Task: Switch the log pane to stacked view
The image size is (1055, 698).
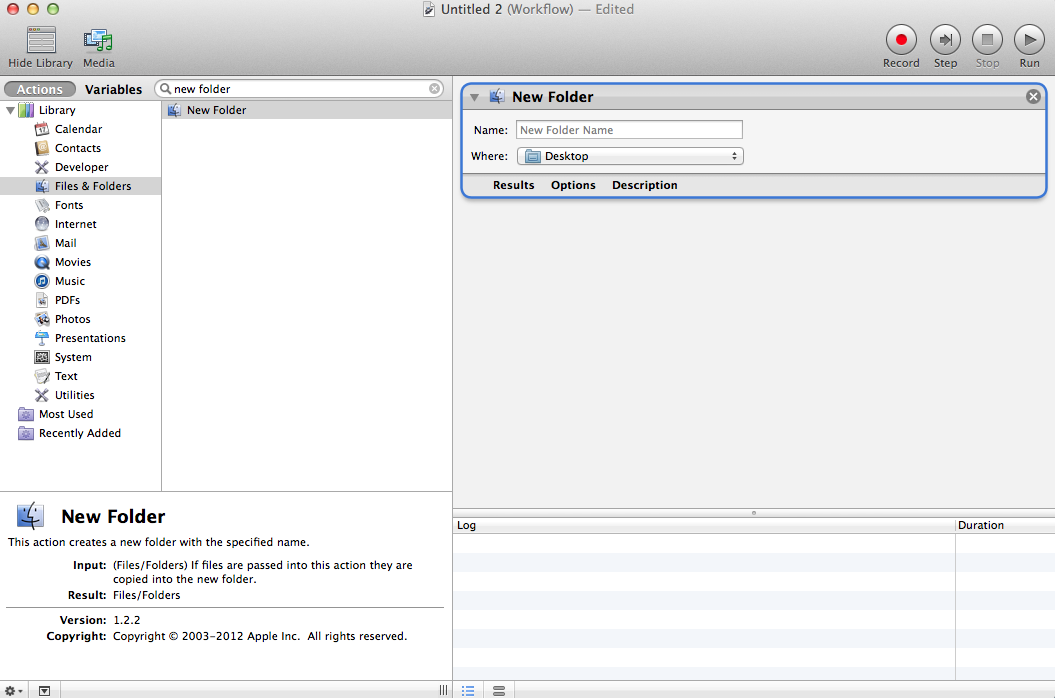Action: pos(499,690)
